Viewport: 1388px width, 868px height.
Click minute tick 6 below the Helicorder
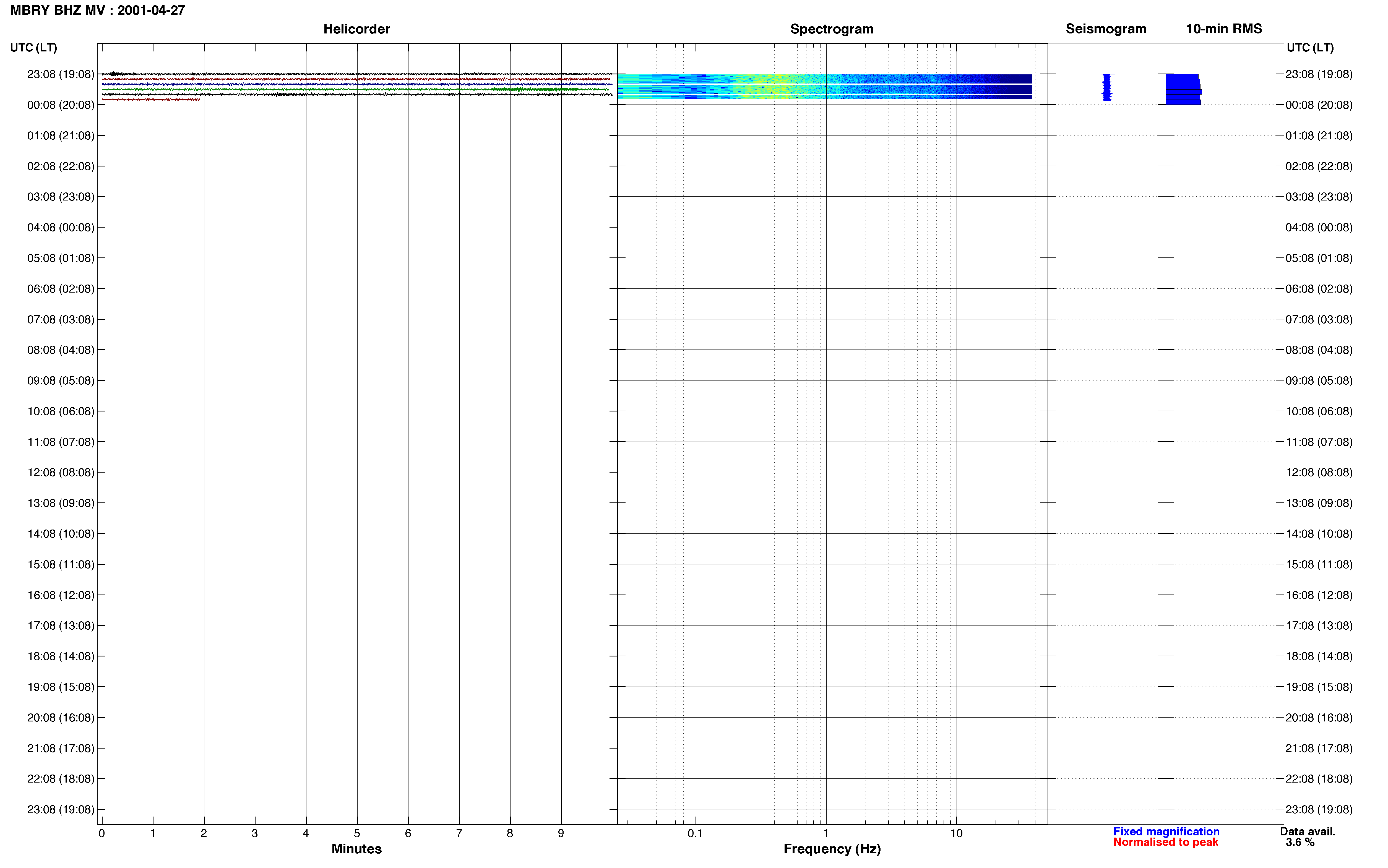408,833
